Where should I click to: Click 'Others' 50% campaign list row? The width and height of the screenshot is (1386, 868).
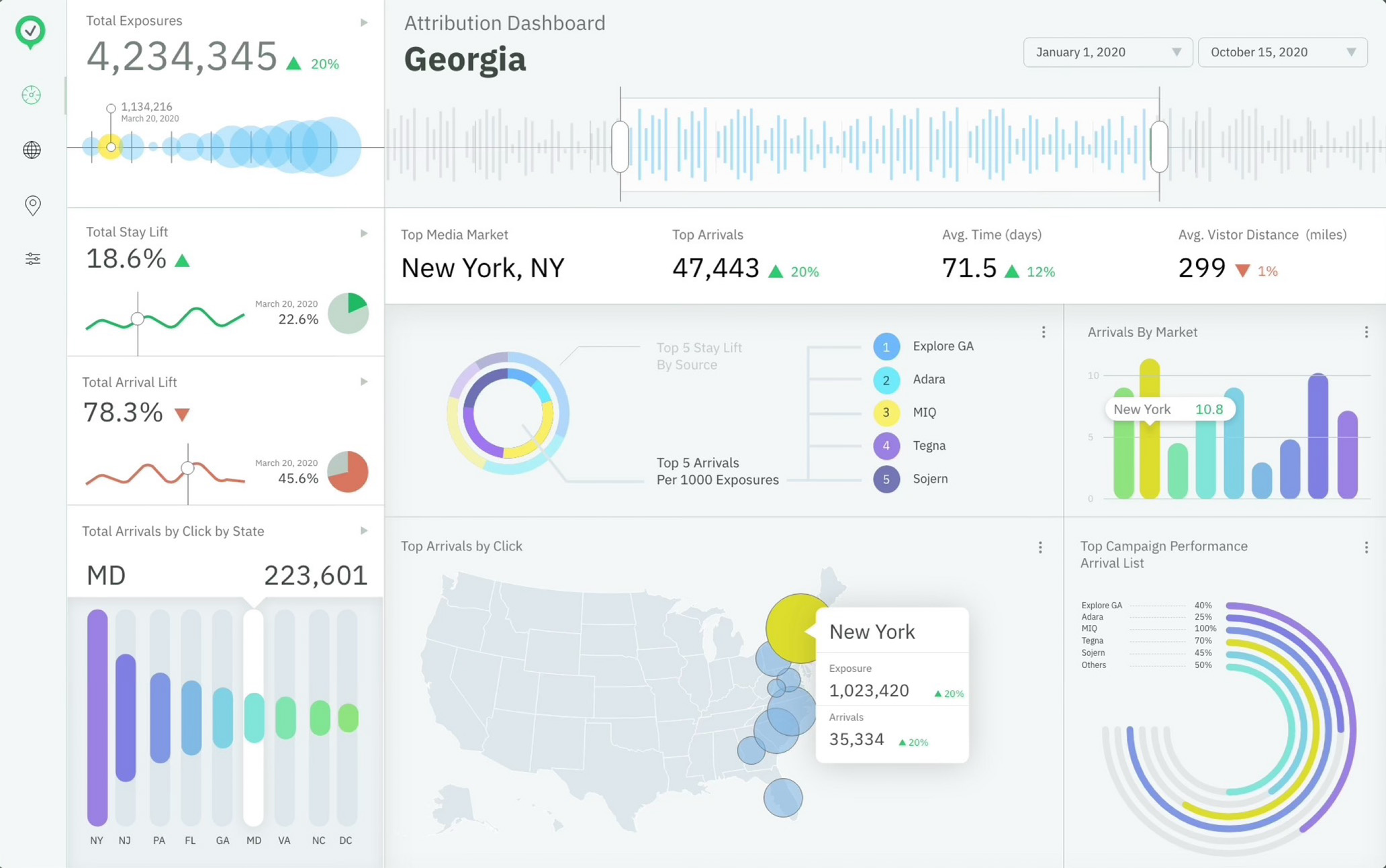point(1147,665)
